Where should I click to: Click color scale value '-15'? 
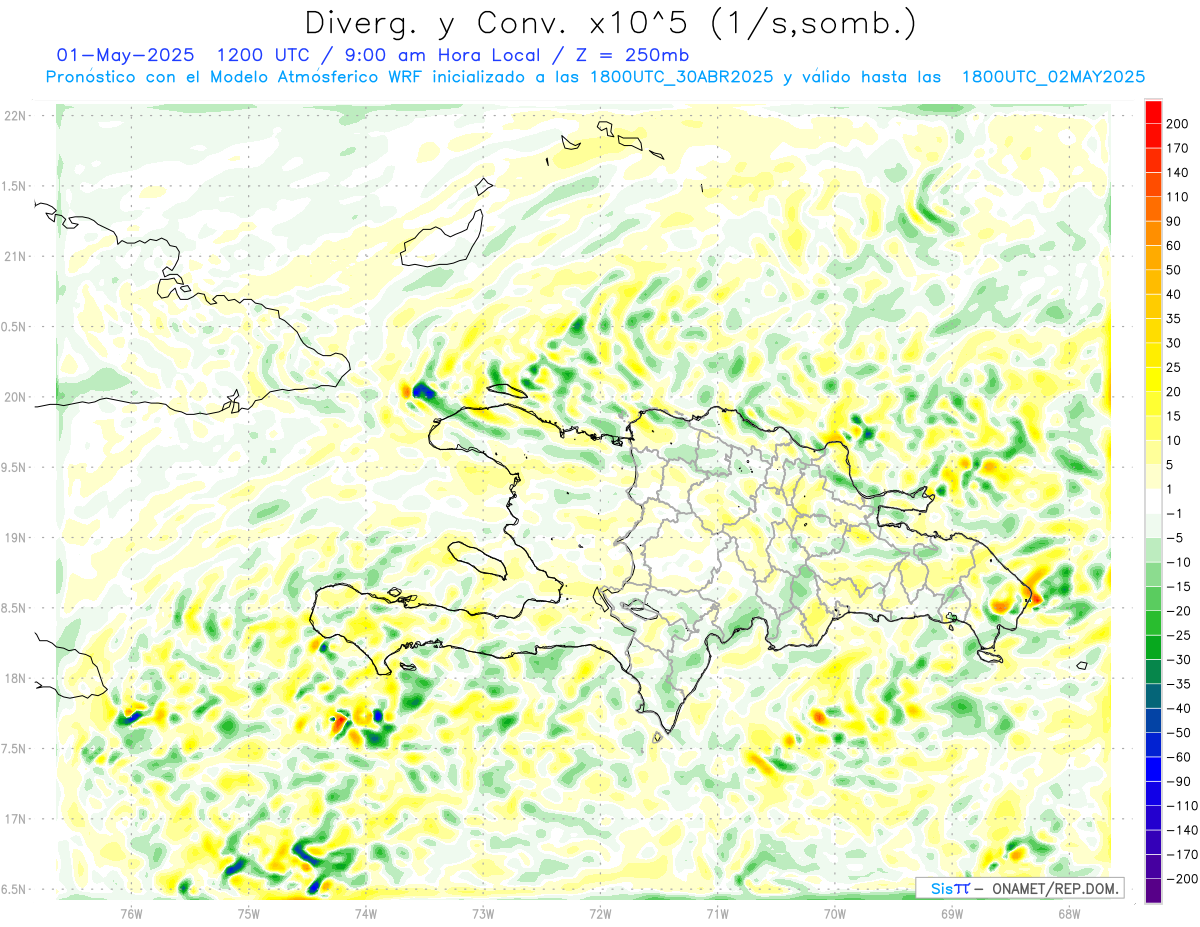1178,586
